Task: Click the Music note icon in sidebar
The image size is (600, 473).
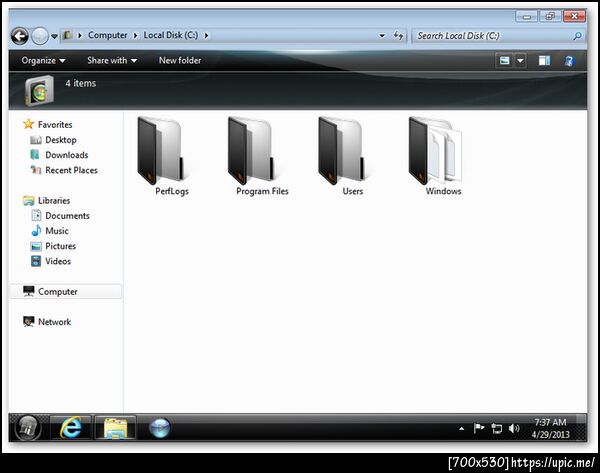Action: pyautogui.click(x=36, y=230)
